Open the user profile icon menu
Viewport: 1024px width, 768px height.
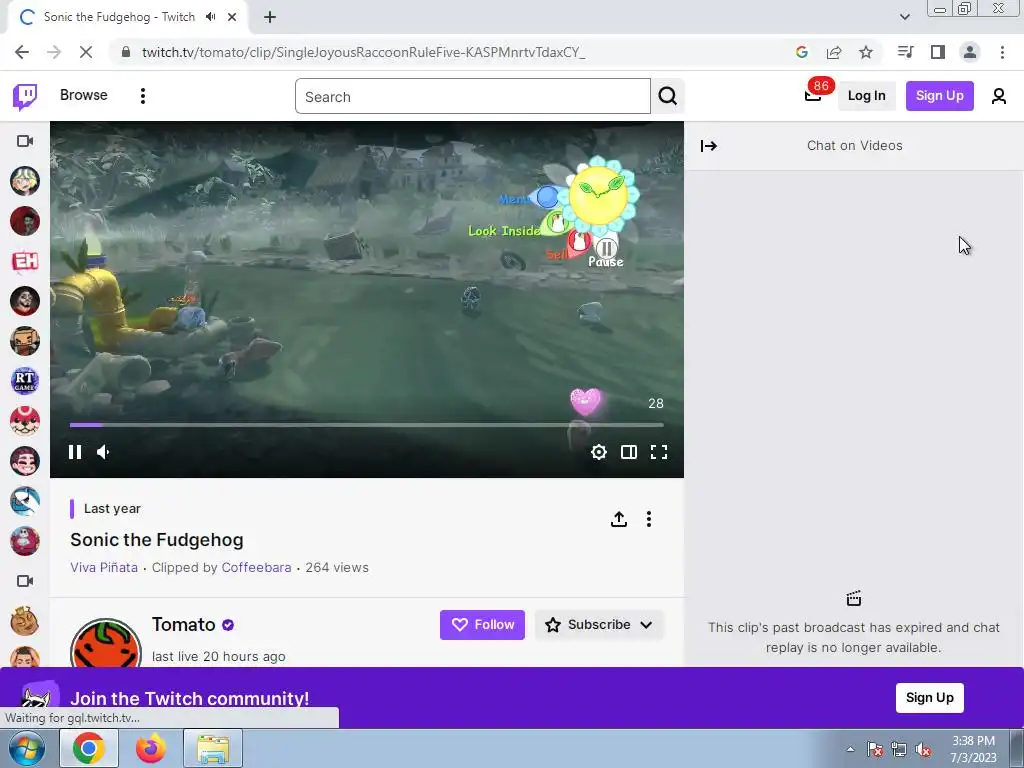[999, 96]
